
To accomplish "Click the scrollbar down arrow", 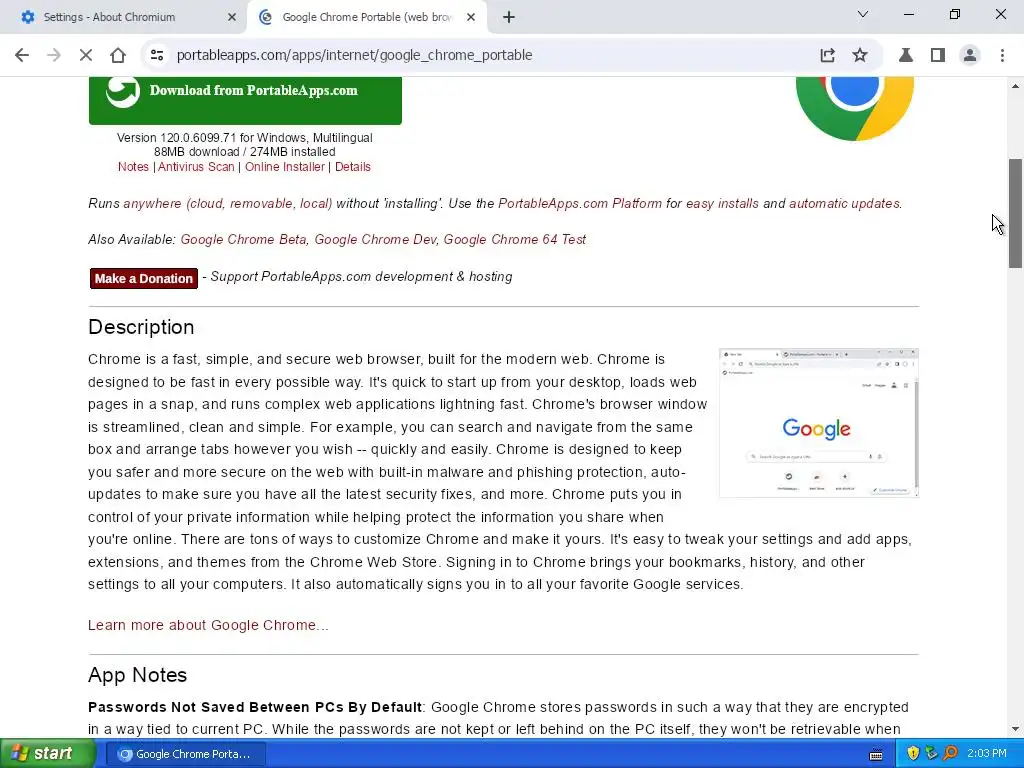I will click(1016, 729).
